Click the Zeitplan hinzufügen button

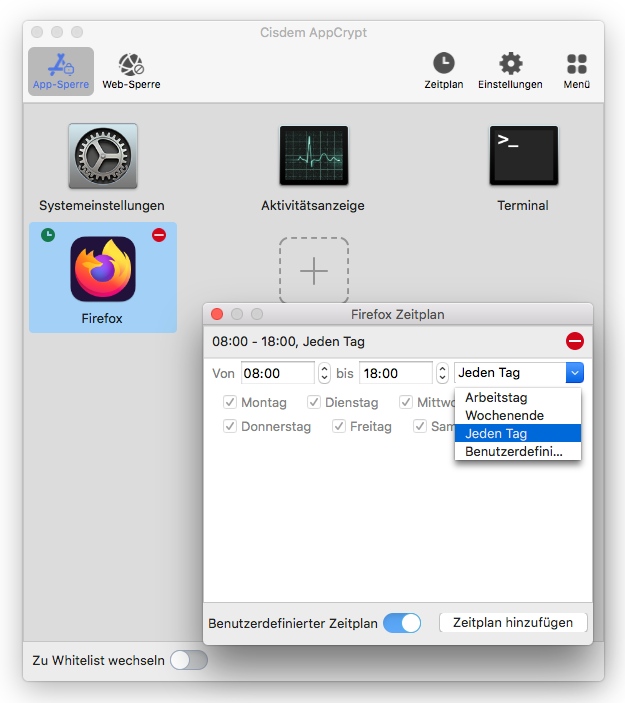(x=513, y=622)
